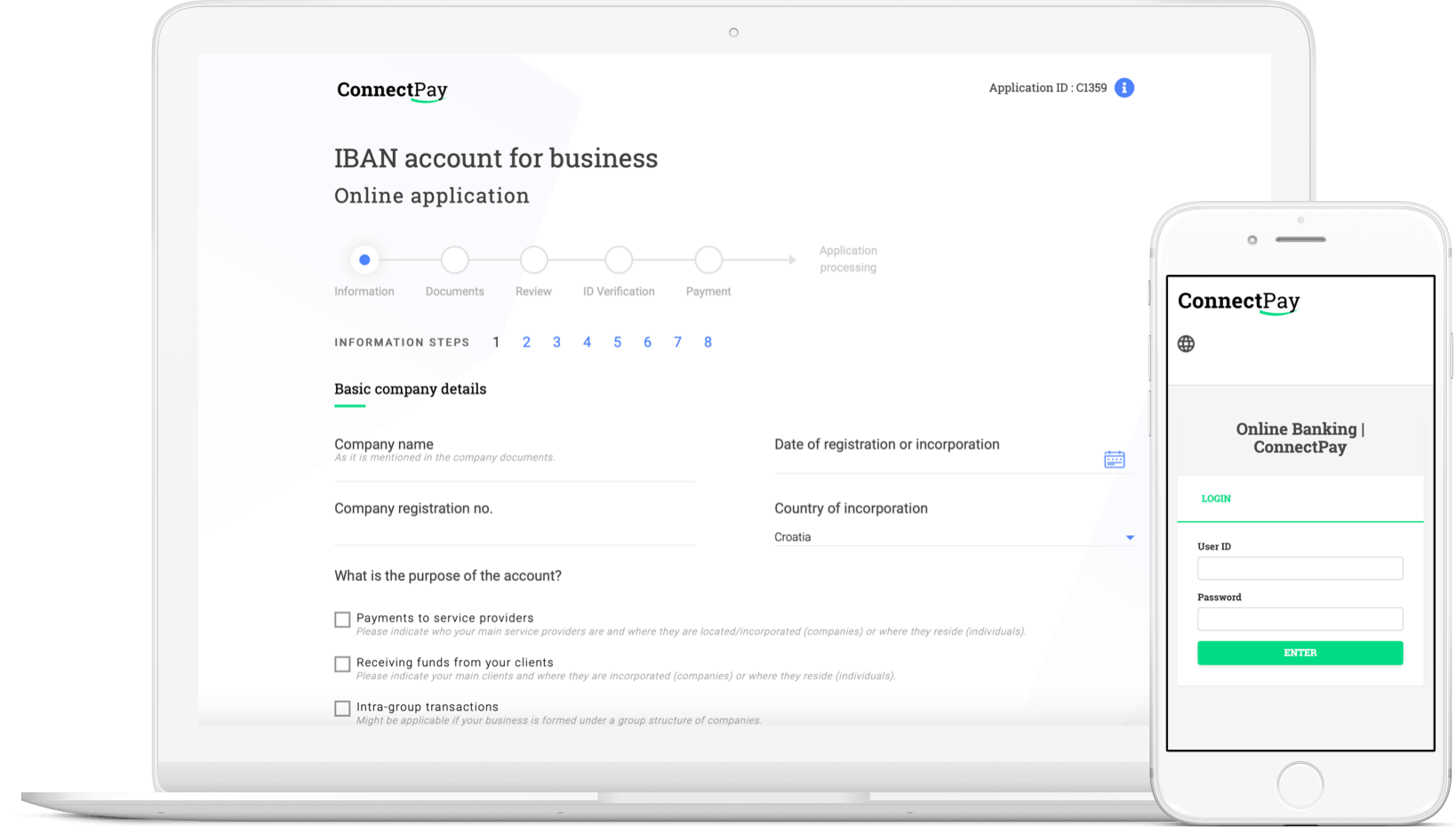Change Croatia using the dropdown arrow
This screenshot has width=1456, height=827.
point(1130,537)
